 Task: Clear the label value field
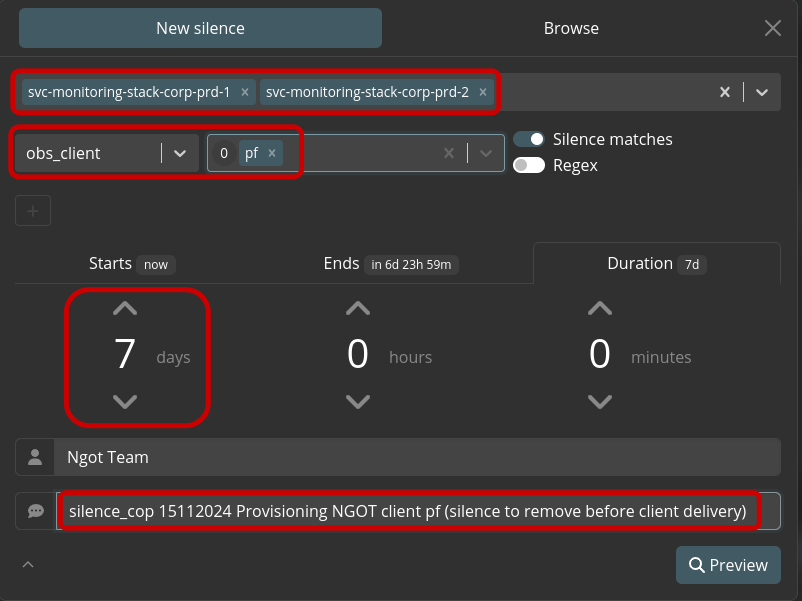(x=449, y=153)
